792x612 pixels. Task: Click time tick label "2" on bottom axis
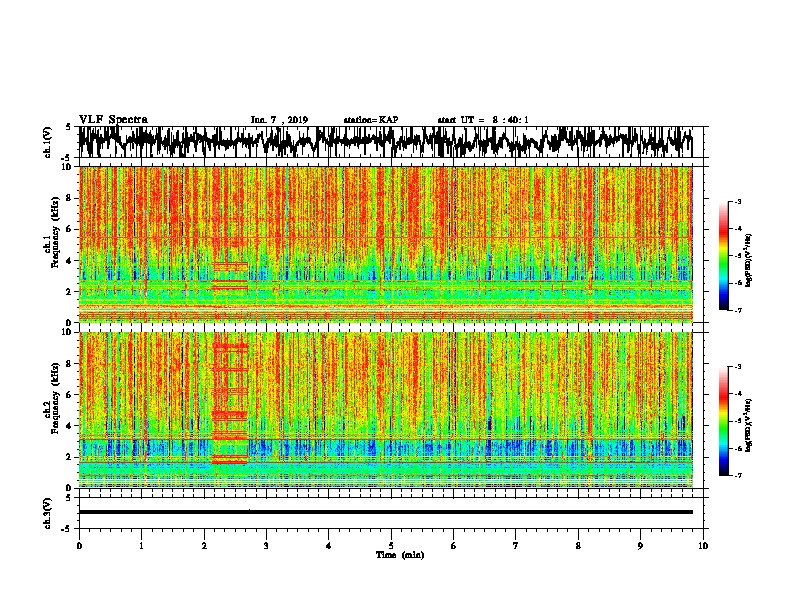[x=204, y=546]
